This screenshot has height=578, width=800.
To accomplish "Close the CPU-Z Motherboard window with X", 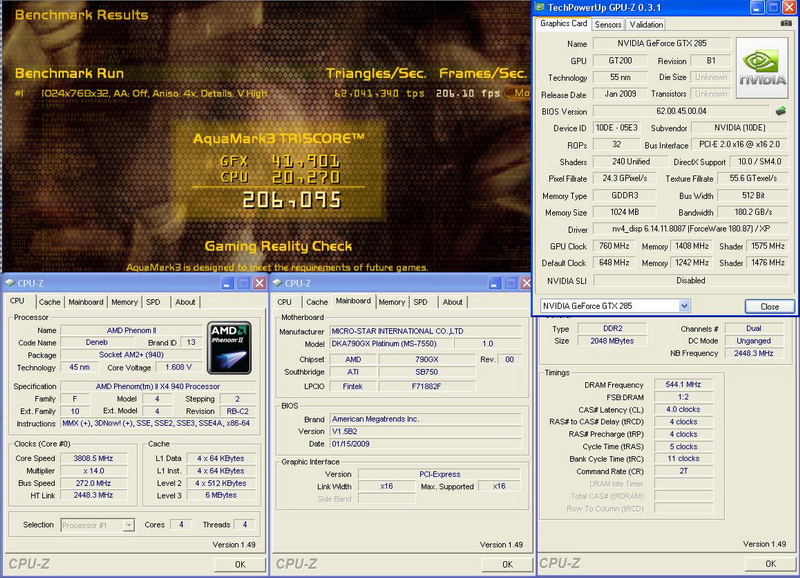I will point(526,283).
